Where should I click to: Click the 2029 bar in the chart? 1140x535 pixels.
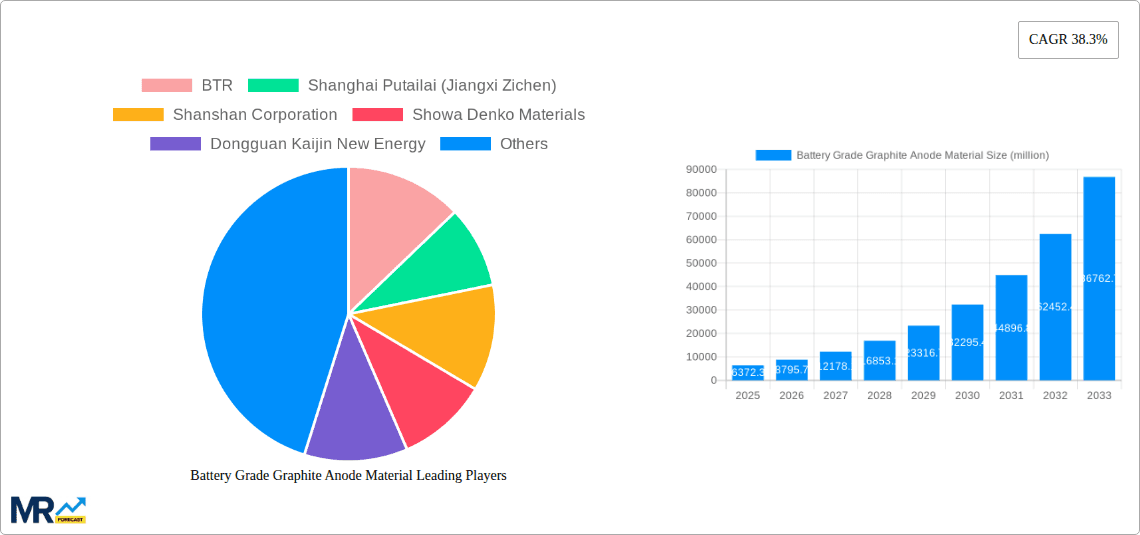click(923, 353)
